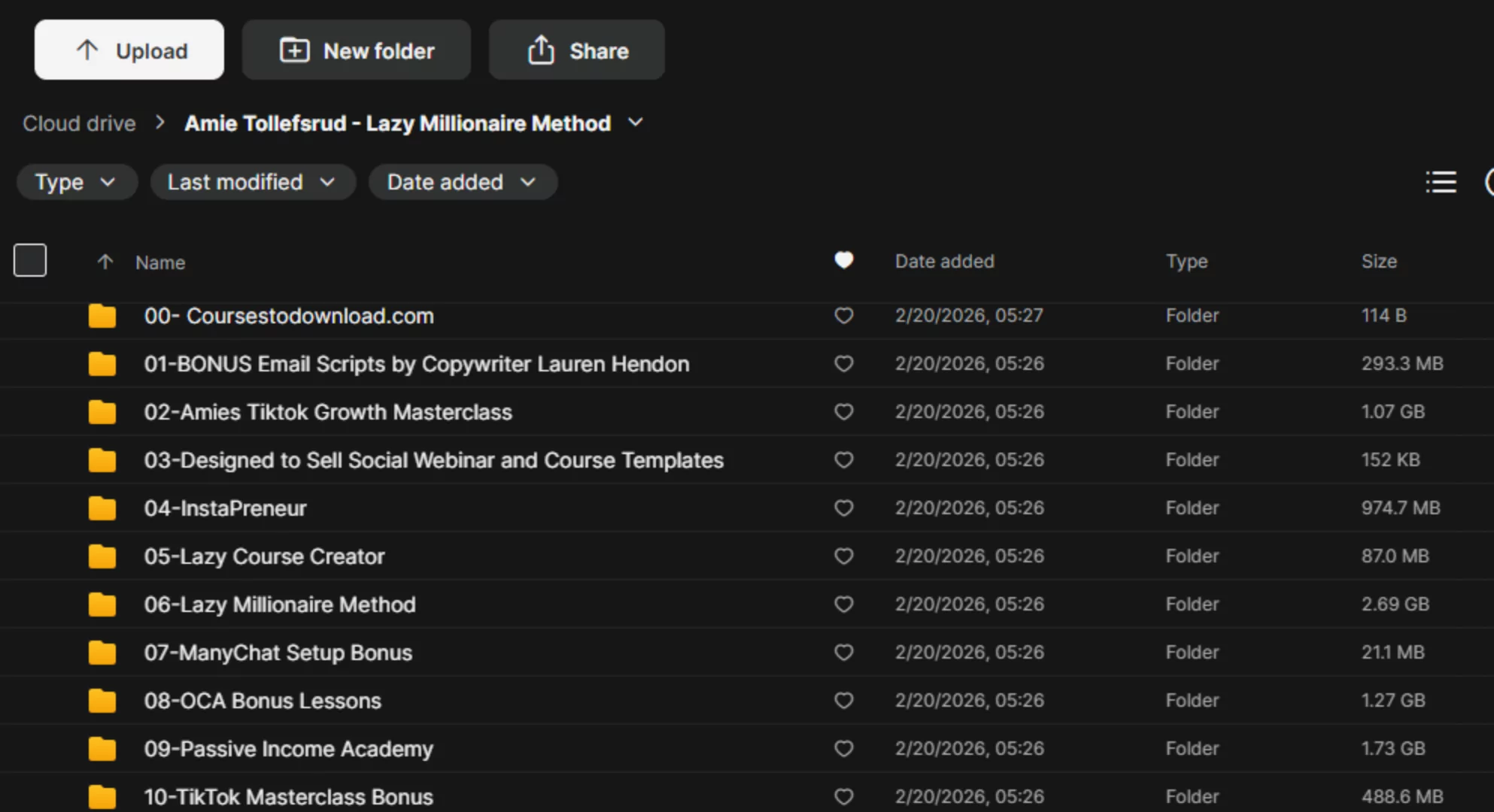Expand the breadcrumb folder chevron menu

636,123
